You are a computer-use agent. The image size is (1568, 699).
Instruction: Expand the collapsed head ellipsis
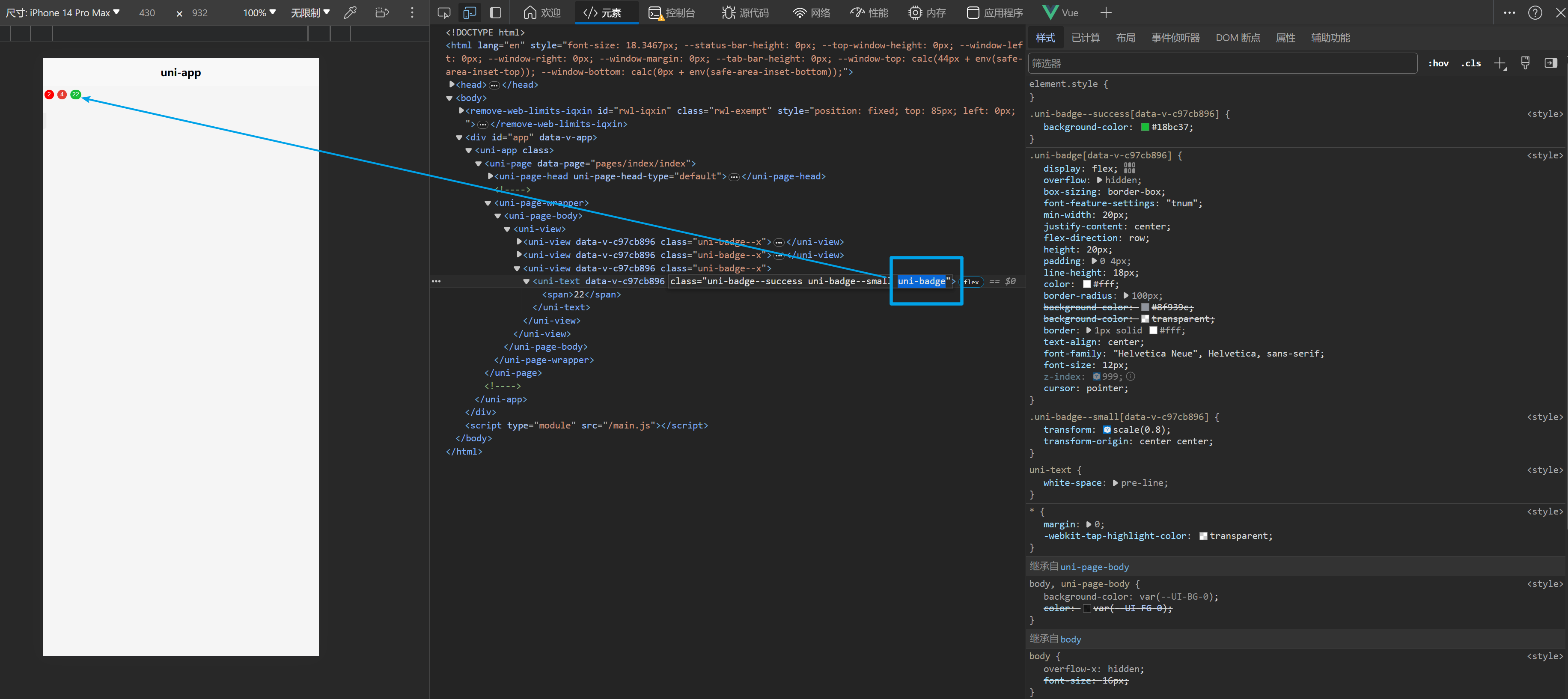pyautogui.click(x=494, y=85)
